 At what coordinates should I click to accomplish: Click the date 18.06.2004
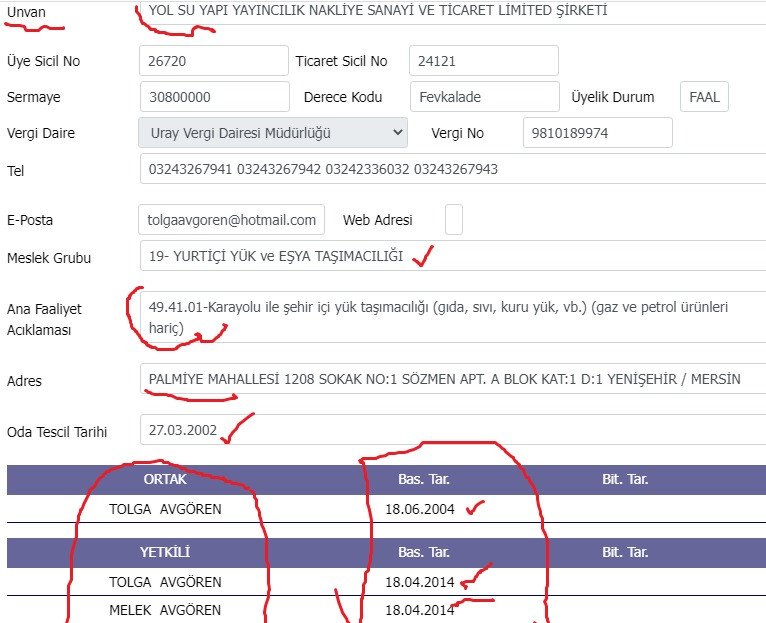420,509
